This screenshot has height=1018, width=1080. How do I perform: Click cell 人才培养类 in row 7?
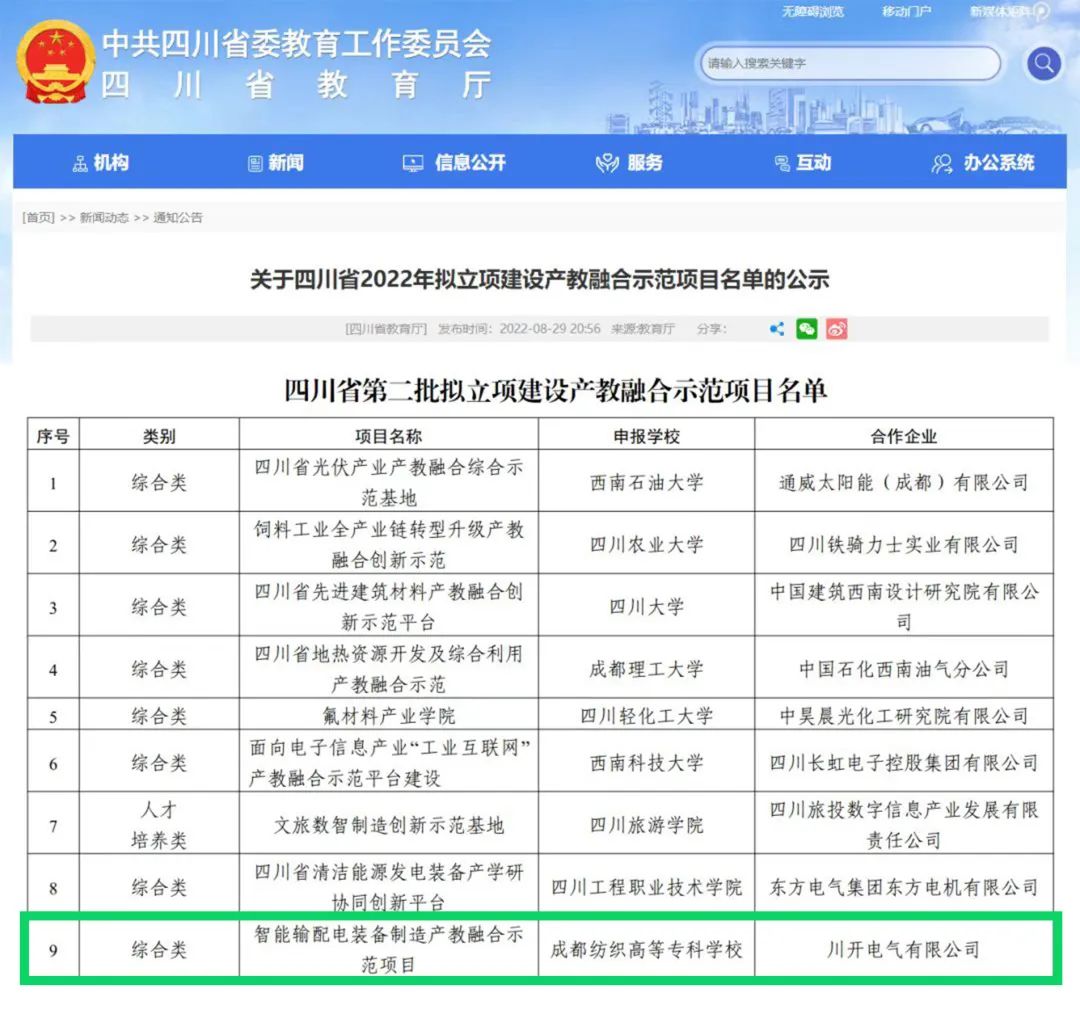click(159, 824)
